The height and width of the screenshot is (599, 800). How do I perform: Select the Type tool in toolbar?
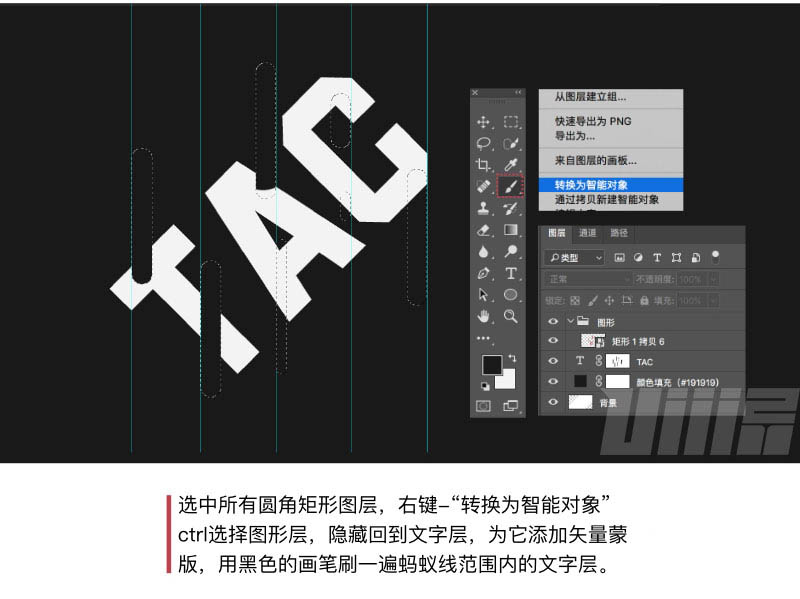pyautogui.click(x=511, y=273)
